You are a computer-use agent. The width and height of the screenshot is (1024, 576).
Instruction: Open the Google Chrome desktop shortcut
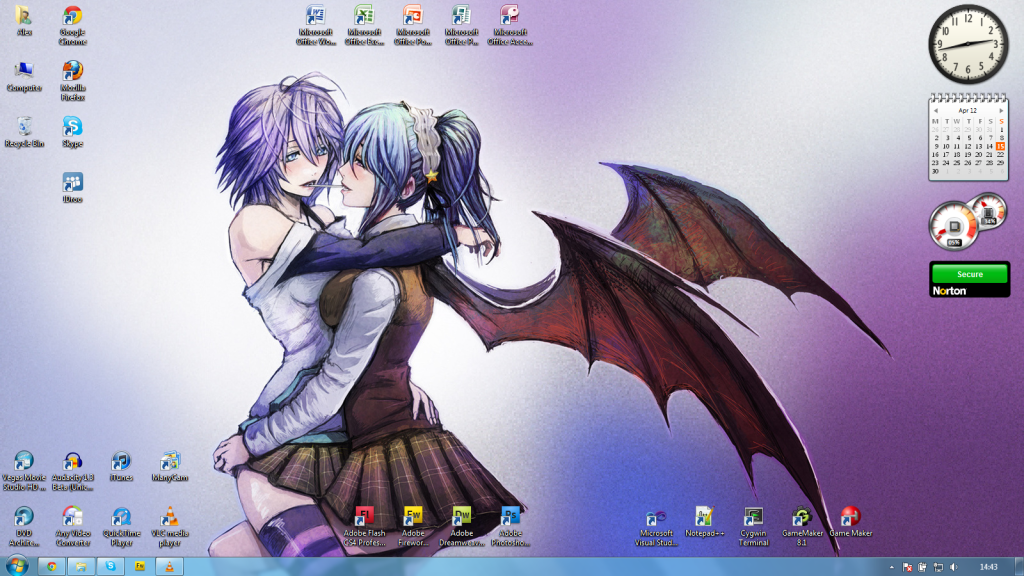[72, 25]
